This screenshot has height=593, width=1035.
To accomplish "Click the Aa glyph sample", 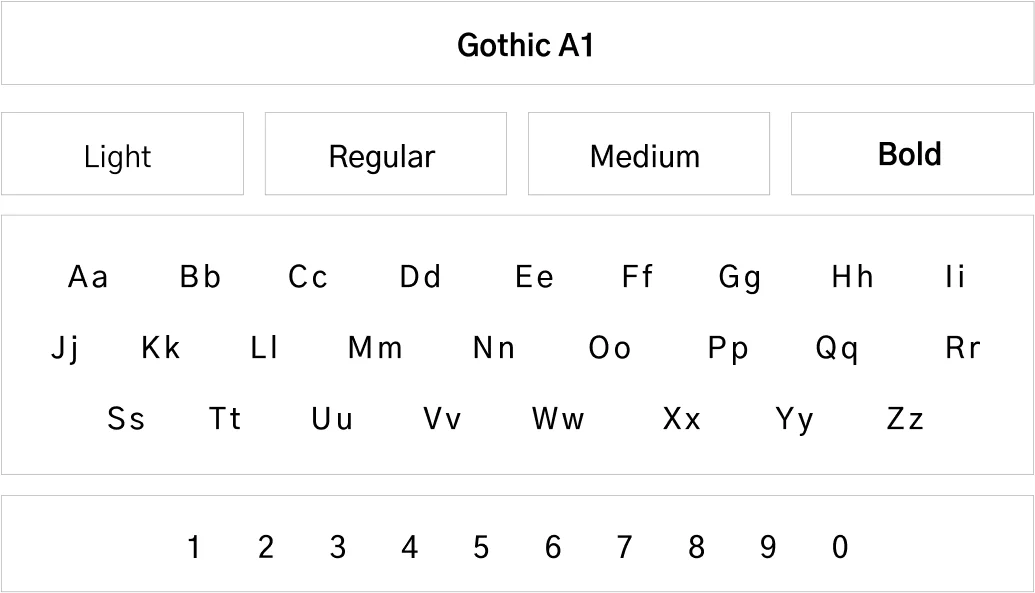I will (88, 277).
